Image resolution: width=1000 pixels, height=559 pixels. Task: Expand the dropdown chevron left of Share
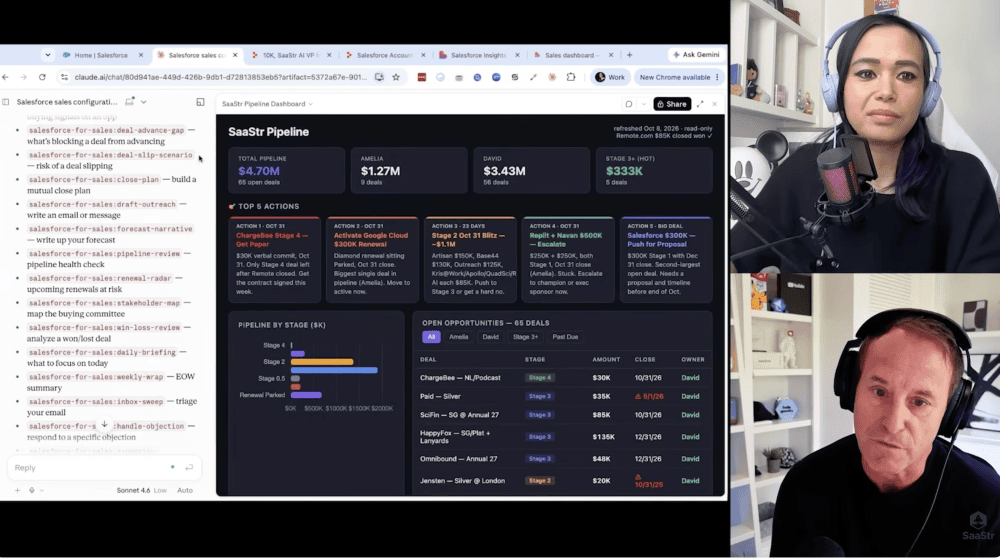point(643,104)
